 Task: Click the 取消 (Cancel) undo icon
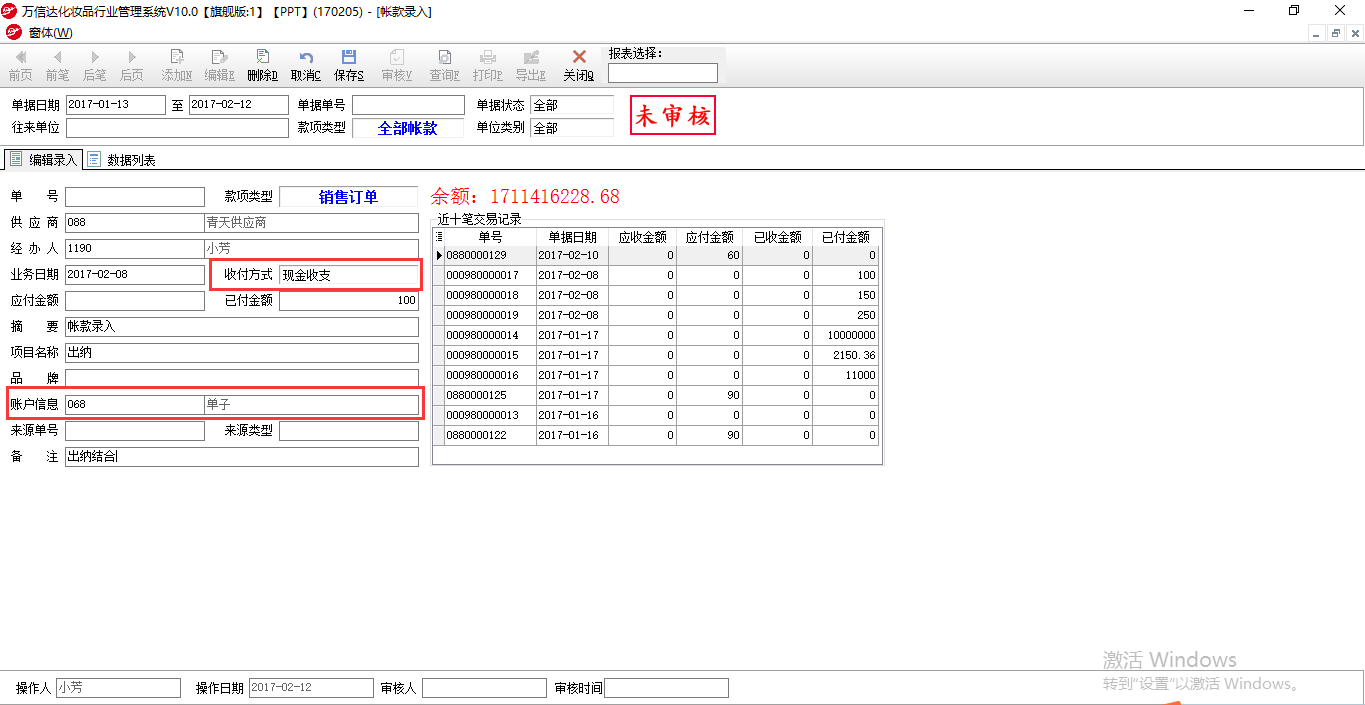pos(306,58)
